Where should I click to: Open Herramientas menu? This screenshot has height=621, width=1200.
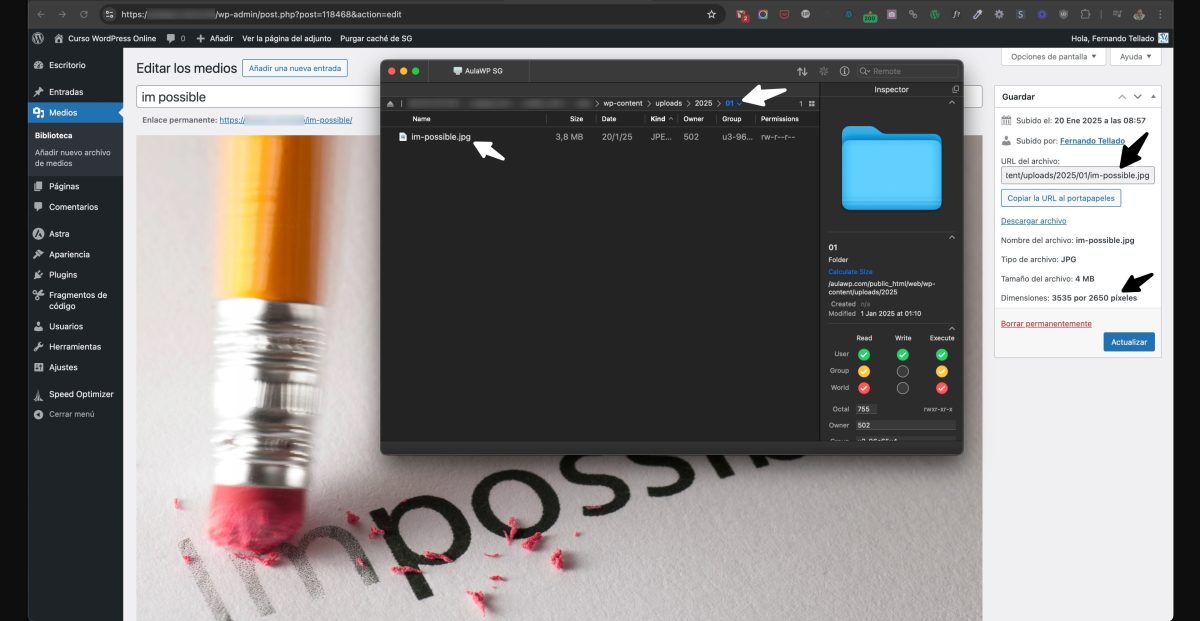pos(75,346)
